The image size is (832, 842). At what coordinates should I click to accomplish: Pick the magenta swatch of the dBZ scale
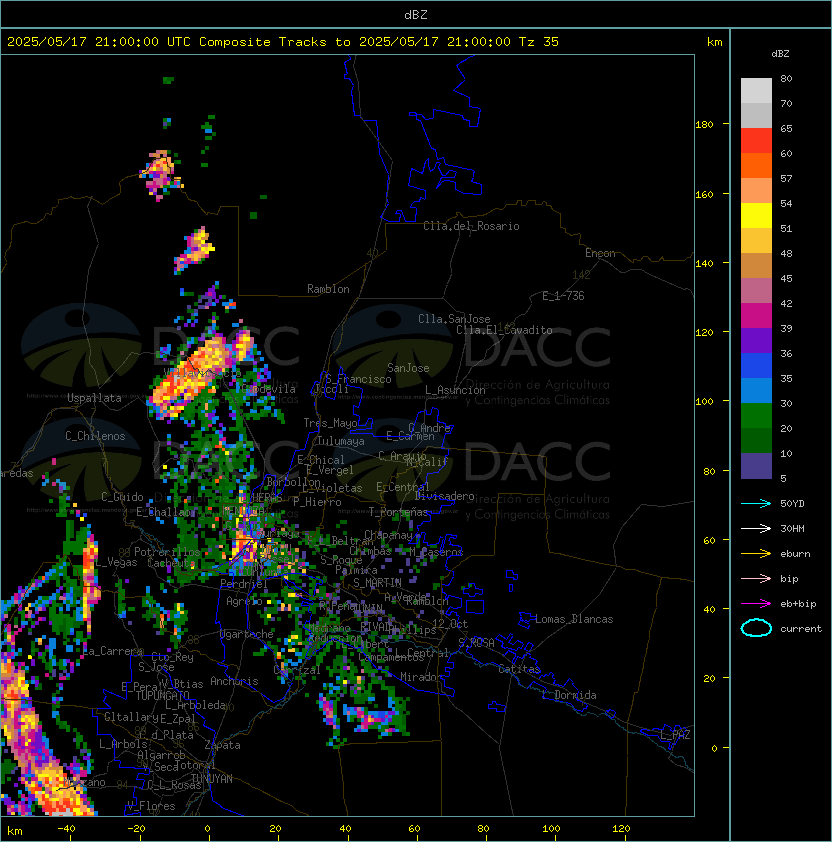pyautogui.click(x=756, y=315)
